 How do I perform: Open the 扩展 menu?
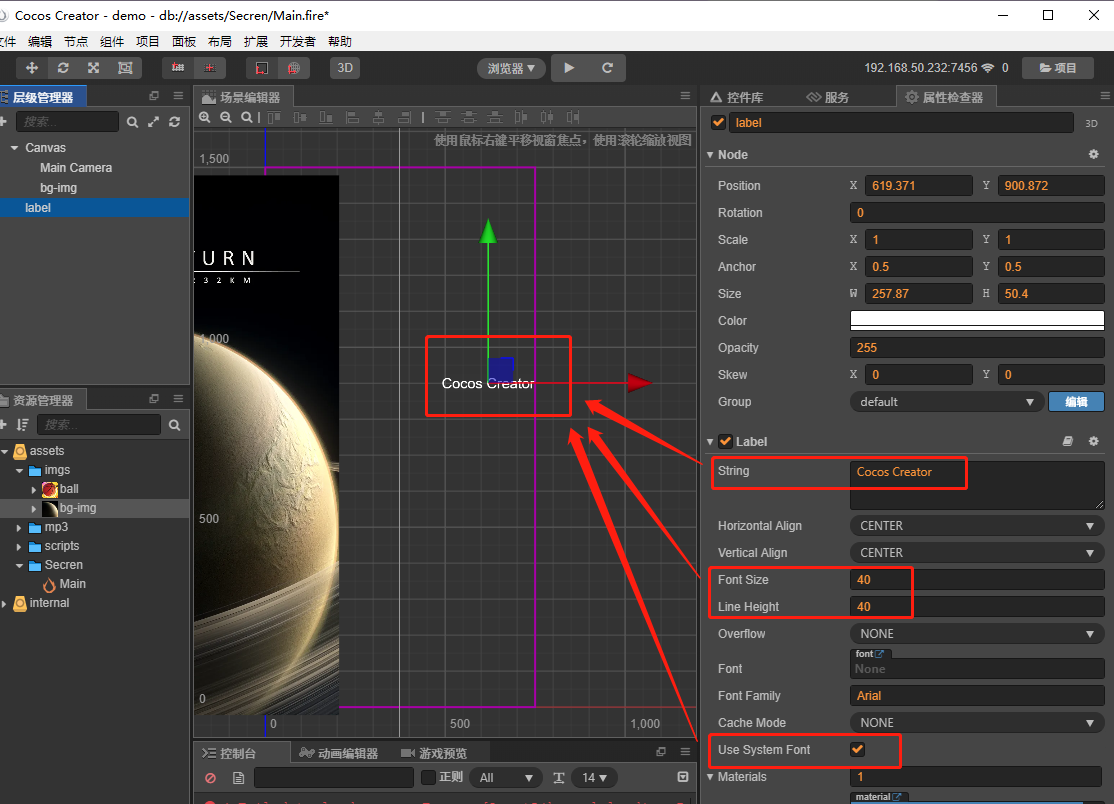click(256, 41)
